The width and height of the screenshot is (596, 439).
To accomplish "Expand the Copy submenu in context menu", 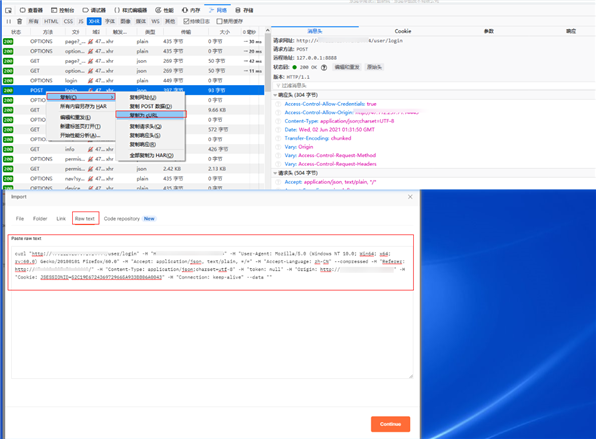I will [81, 97].
